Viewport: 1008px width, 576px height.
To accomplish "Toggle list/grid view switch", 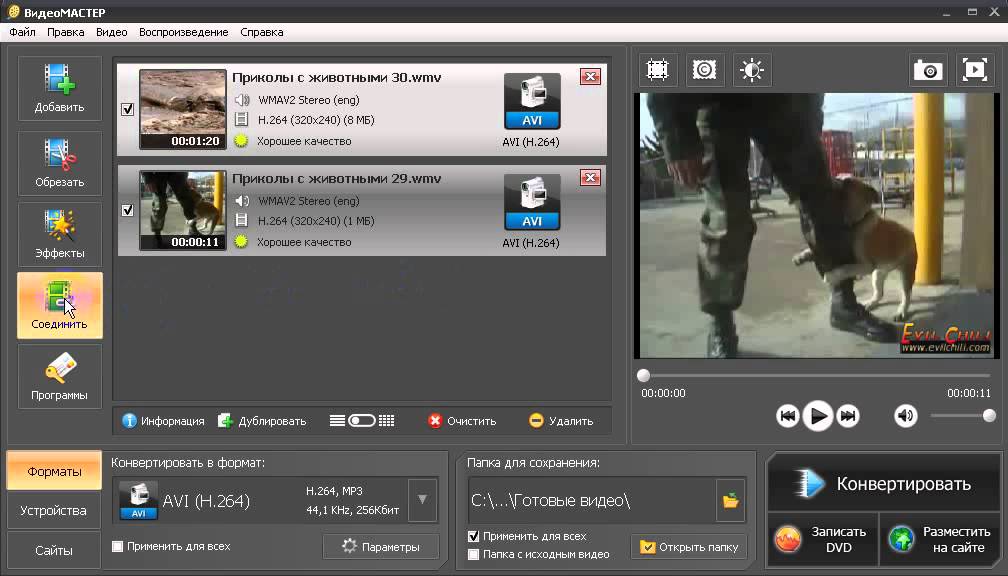I will pos(361,421).
